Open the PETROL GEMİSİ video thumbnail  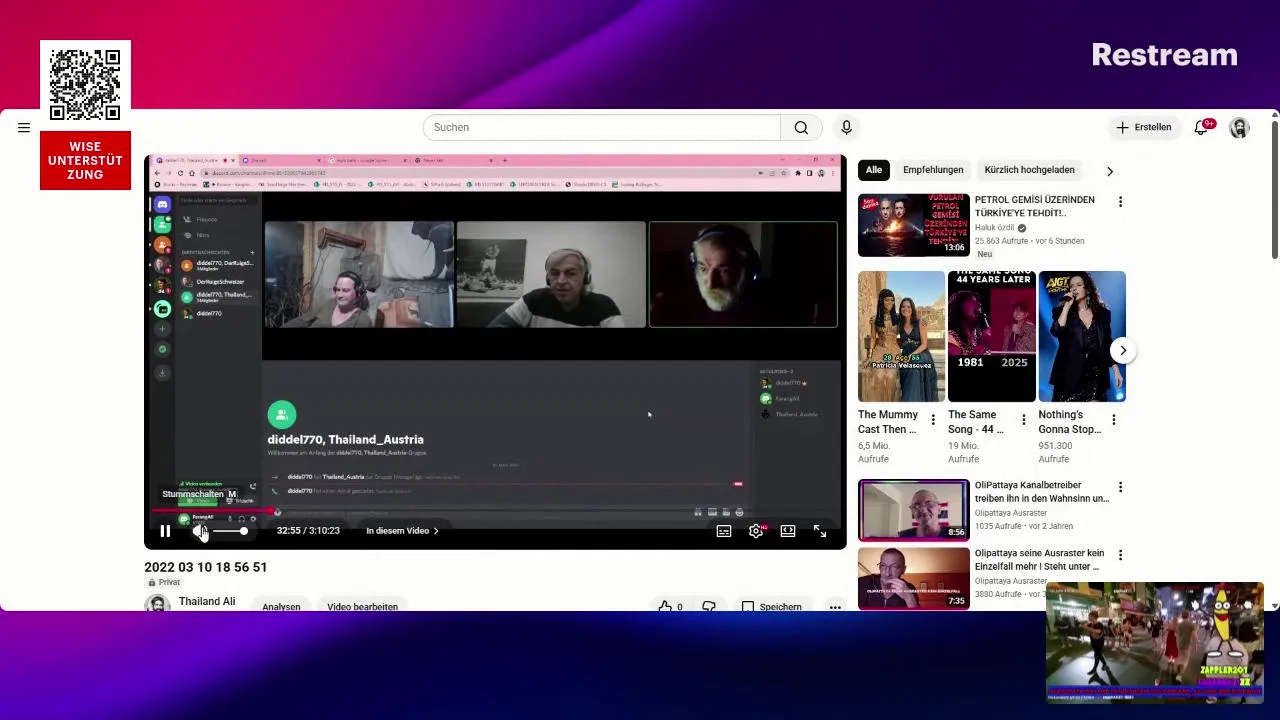point(914,225)
